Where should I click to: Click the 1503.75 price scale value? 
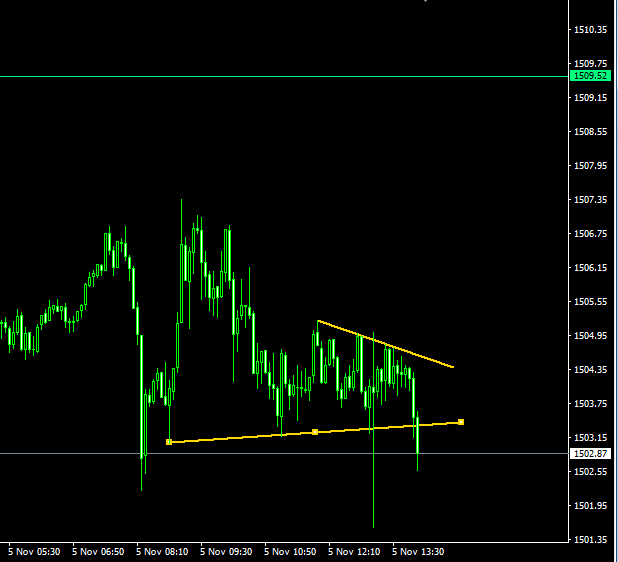coord(590,404)
